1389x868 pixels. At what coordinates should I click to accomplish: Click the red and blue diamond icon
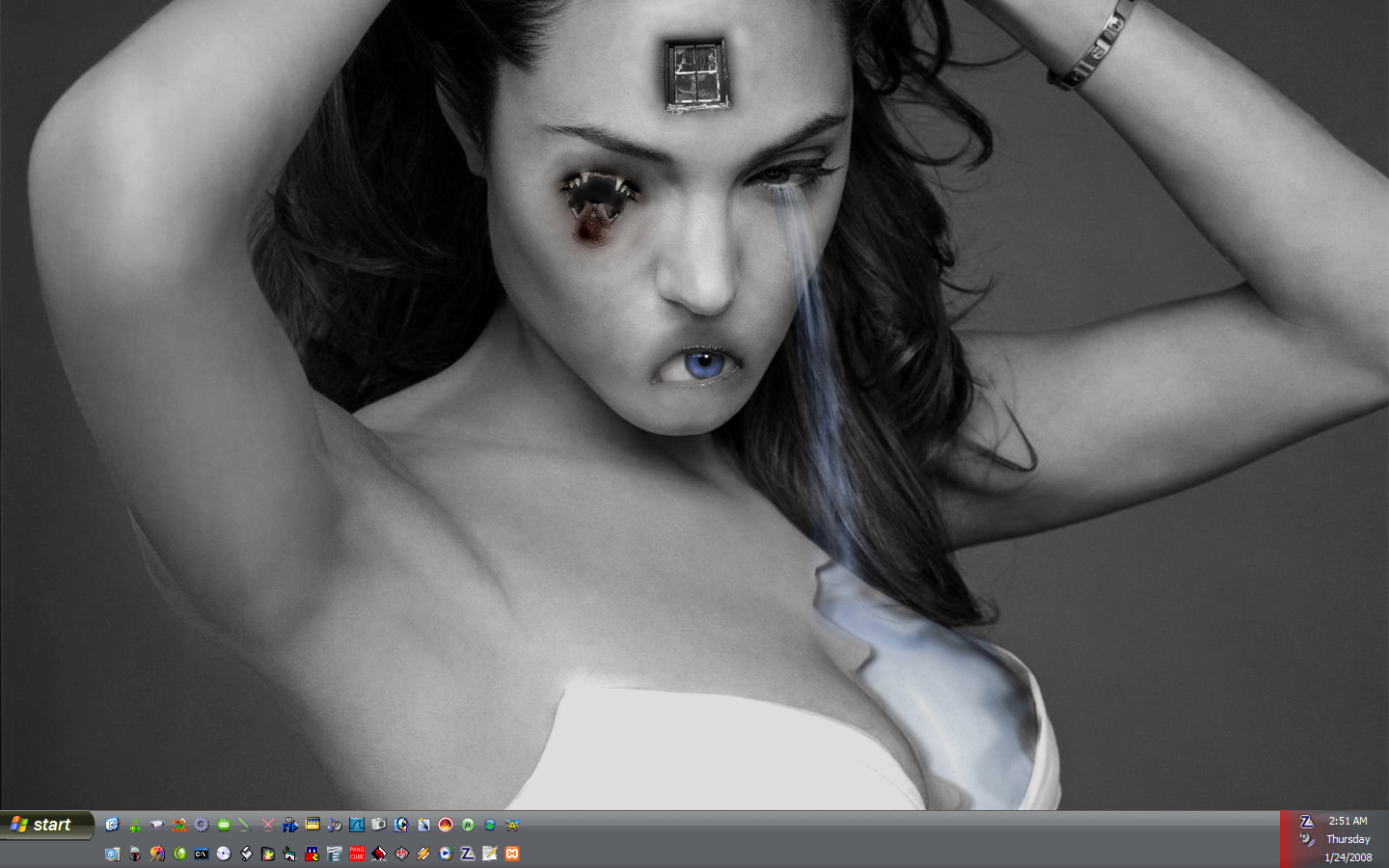[378, 854]
